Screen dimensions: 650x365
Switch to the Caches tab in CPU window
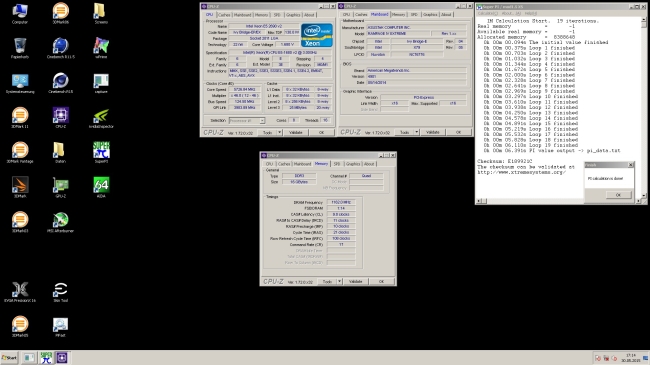pos(224,15)
